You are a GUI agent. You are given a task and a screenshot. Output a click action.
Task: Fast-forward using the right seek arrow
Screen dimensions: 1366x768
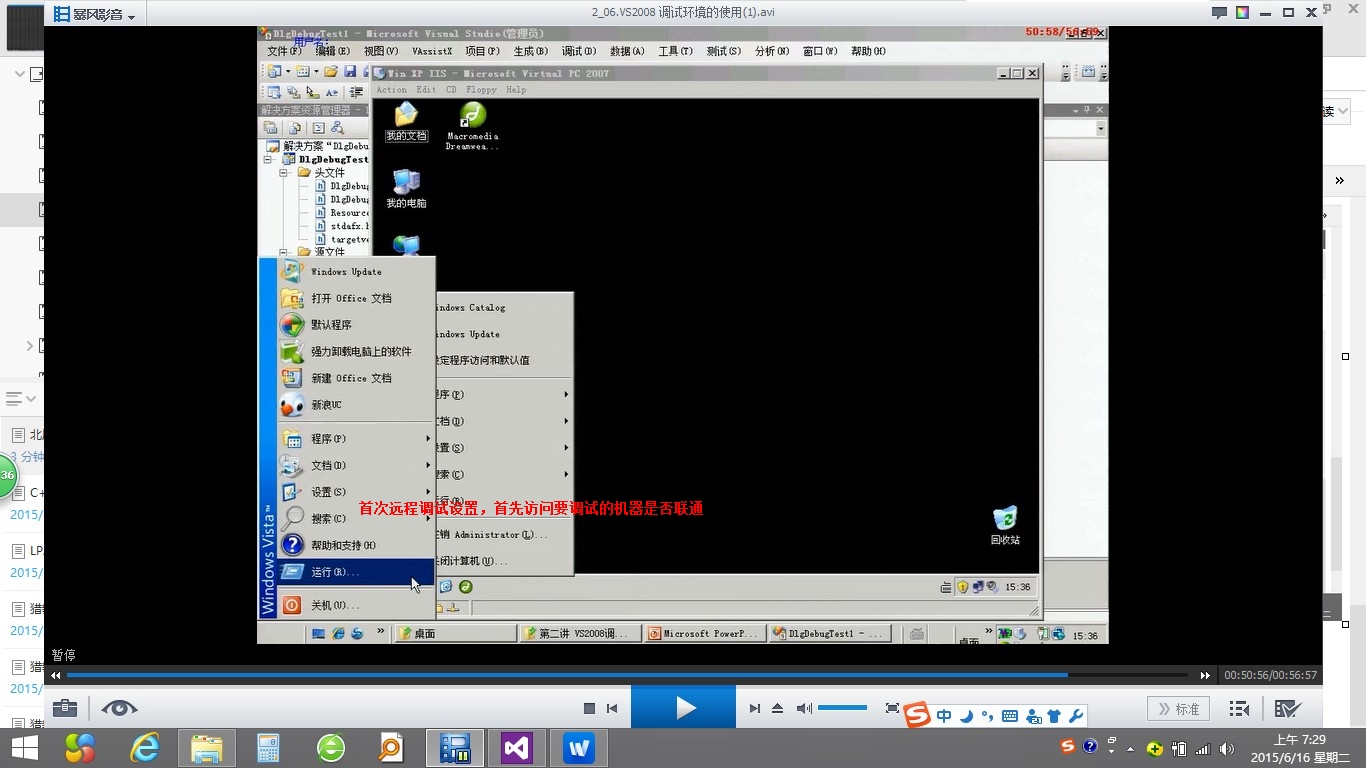click(x=1205, y=675)
